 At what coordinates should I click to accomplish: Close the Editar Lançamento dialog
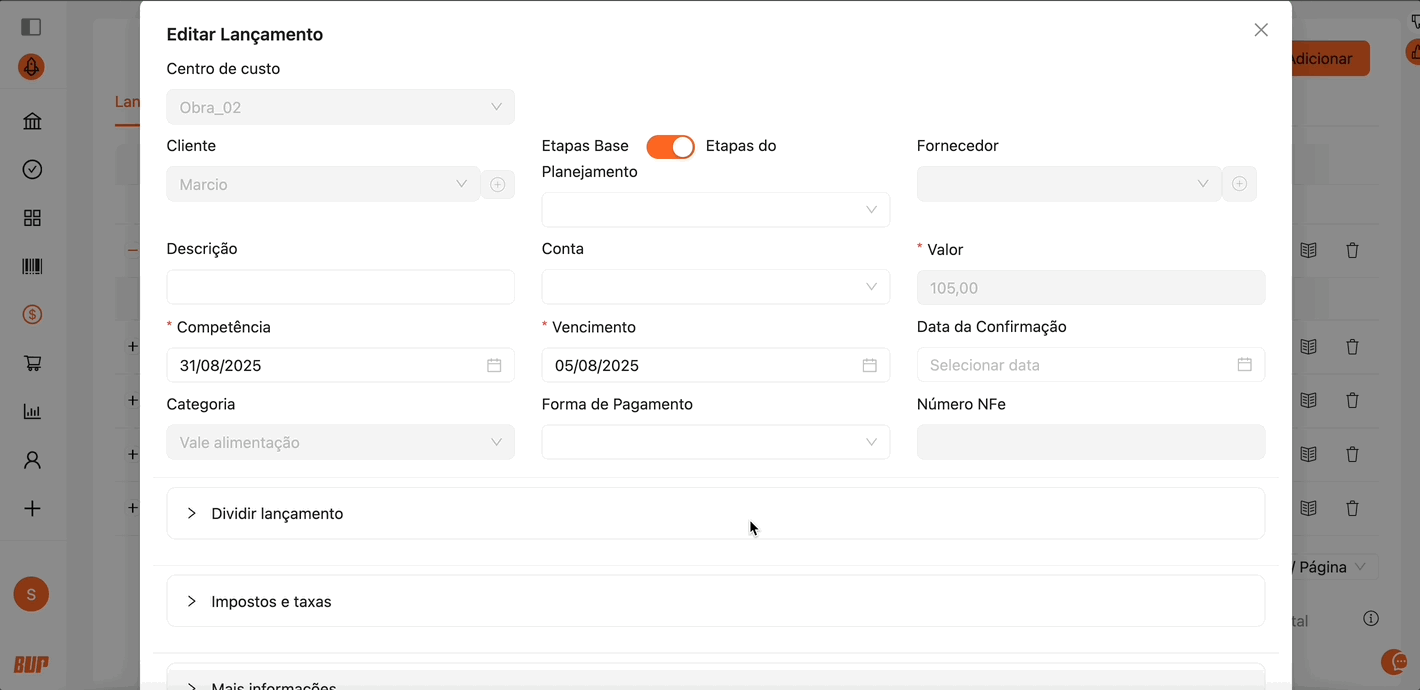click(x=1261, y=30)
